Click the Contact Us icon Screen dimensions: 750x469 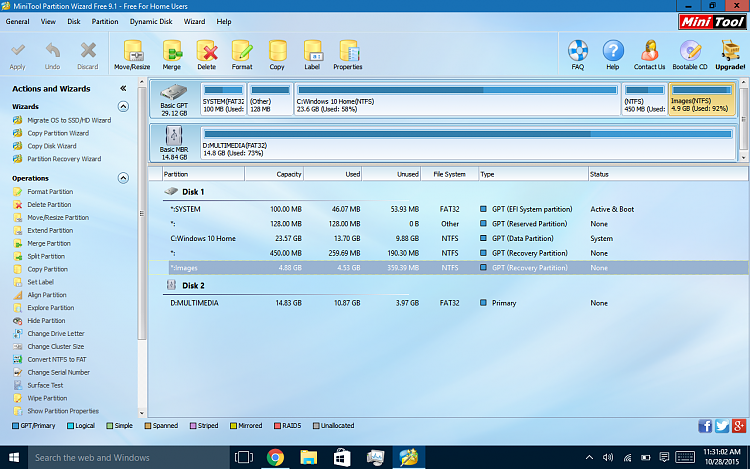[x=650, y=51]
